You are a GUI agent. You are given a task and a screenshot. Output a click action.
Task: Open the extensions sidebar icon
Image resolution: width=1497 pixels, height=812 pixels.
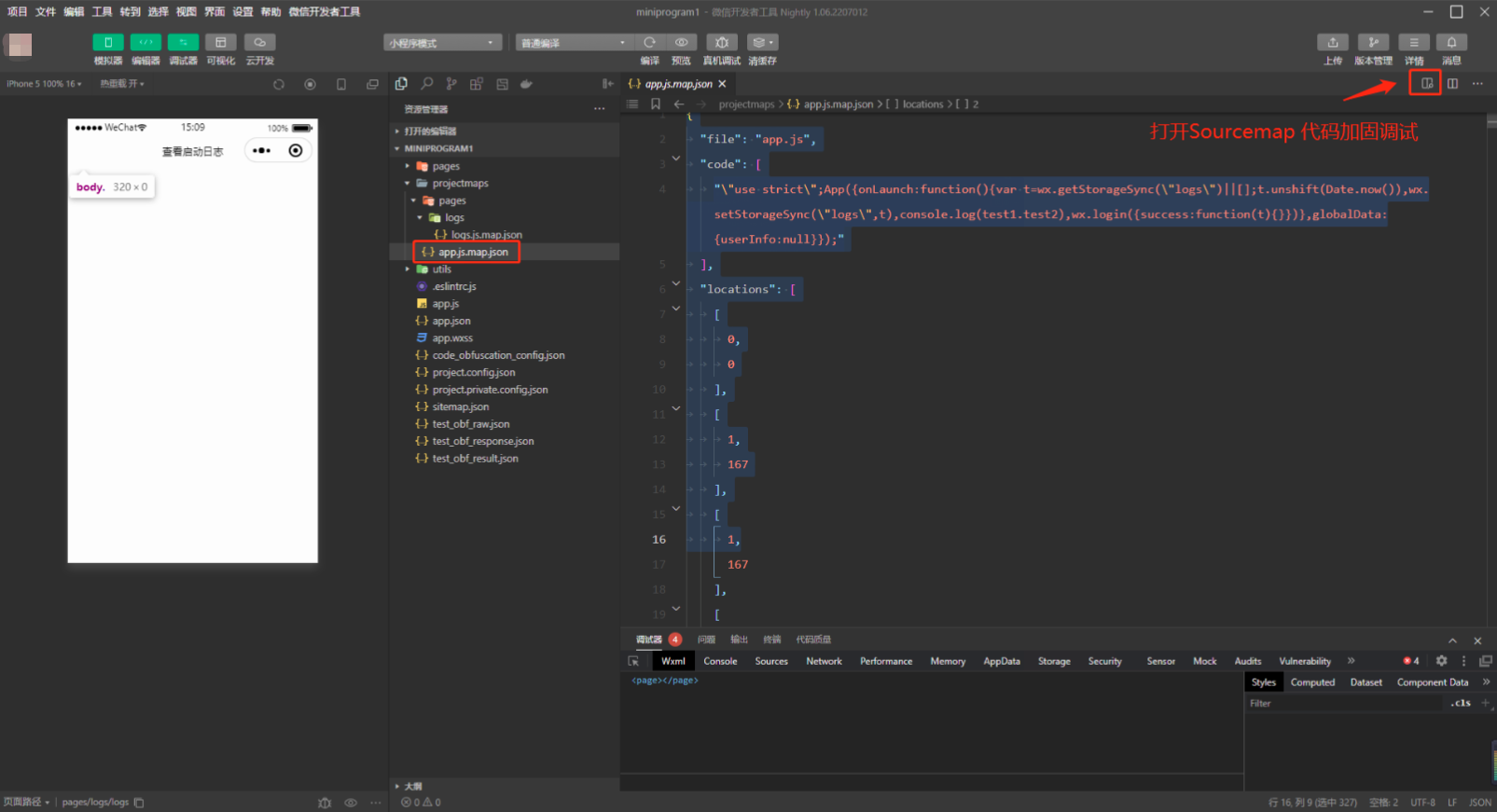coord(477,84)
